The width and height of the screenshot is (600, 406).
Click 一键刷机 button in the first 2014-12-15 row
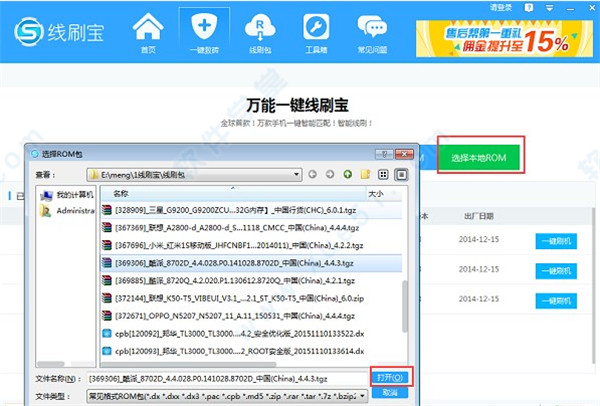(x=556, y=241)
